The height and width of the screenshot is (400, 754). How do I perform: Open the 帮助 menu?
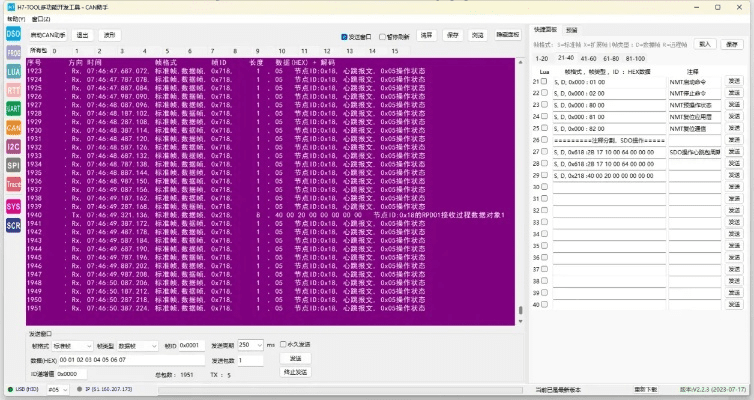pyautogui.click(x=16, y=19)
